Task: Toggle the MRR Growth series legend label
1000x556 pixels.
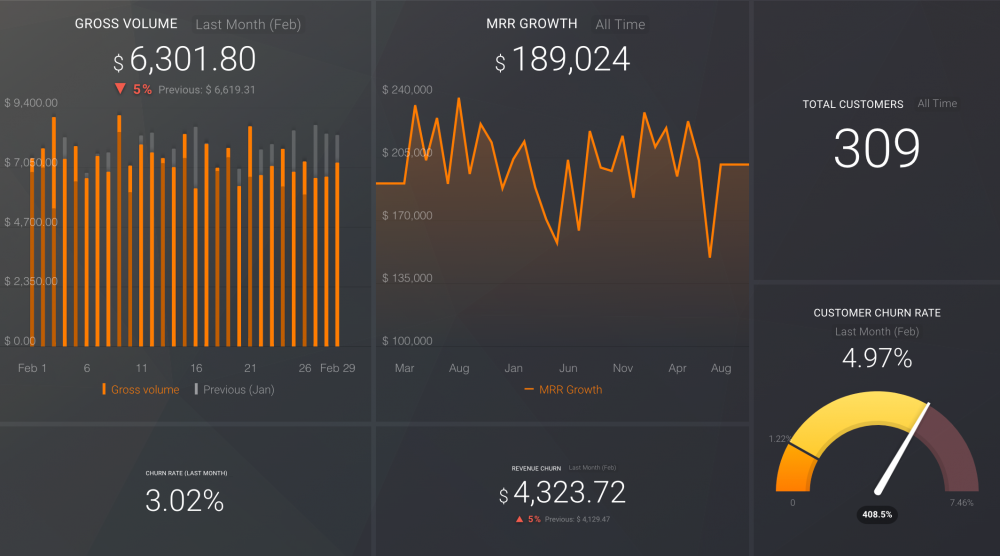Action: click(x=570, y=389)
